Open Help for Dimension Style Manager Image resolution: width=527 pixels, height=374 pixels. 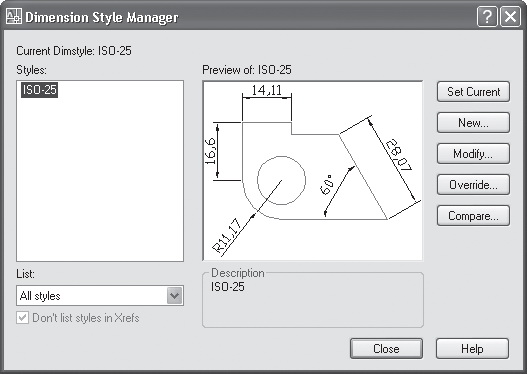[472, 348]
